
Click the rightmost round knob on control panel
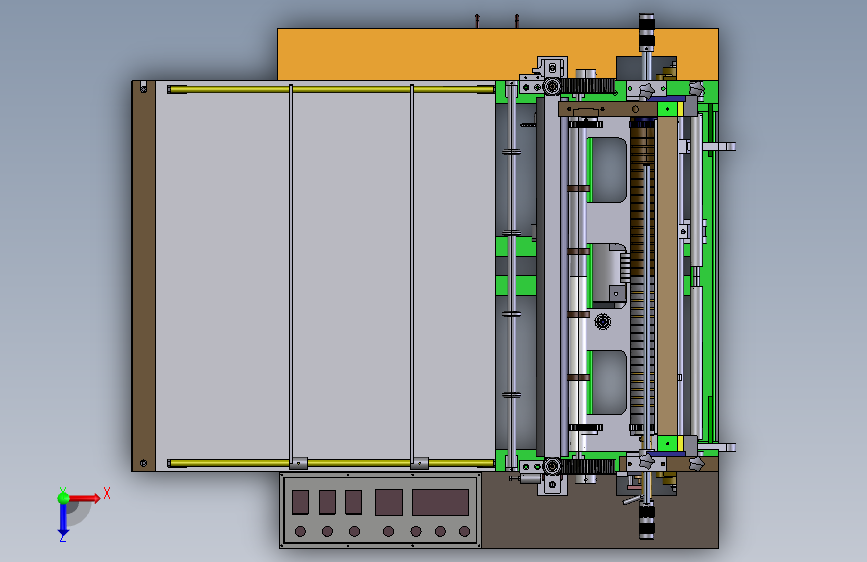(464, 532)
